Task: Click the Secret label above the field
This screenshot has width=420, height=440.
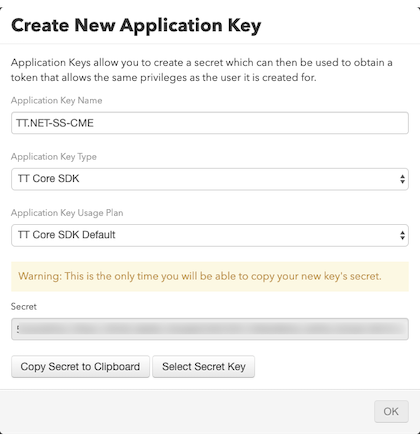Action: 24,306
